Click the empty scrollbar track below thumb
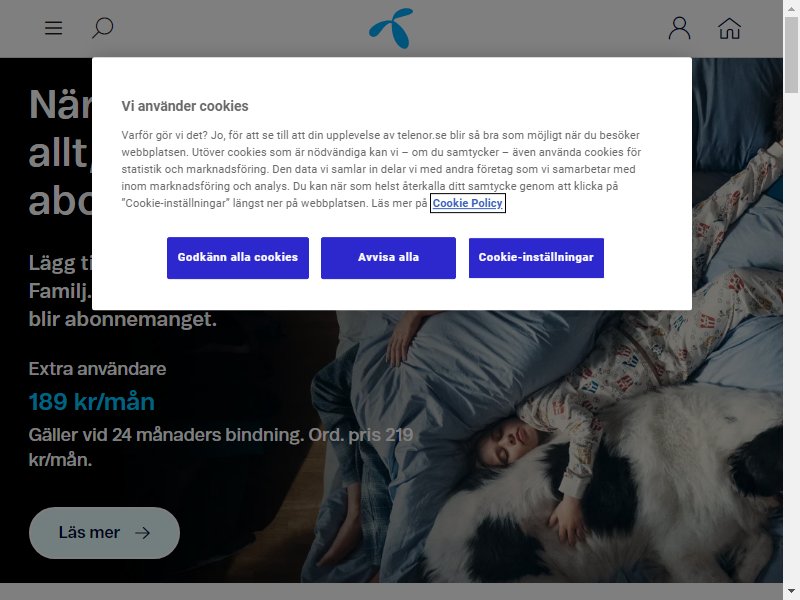Image resolution: width=800 pixels, height=600 pixels. (791, 339)
